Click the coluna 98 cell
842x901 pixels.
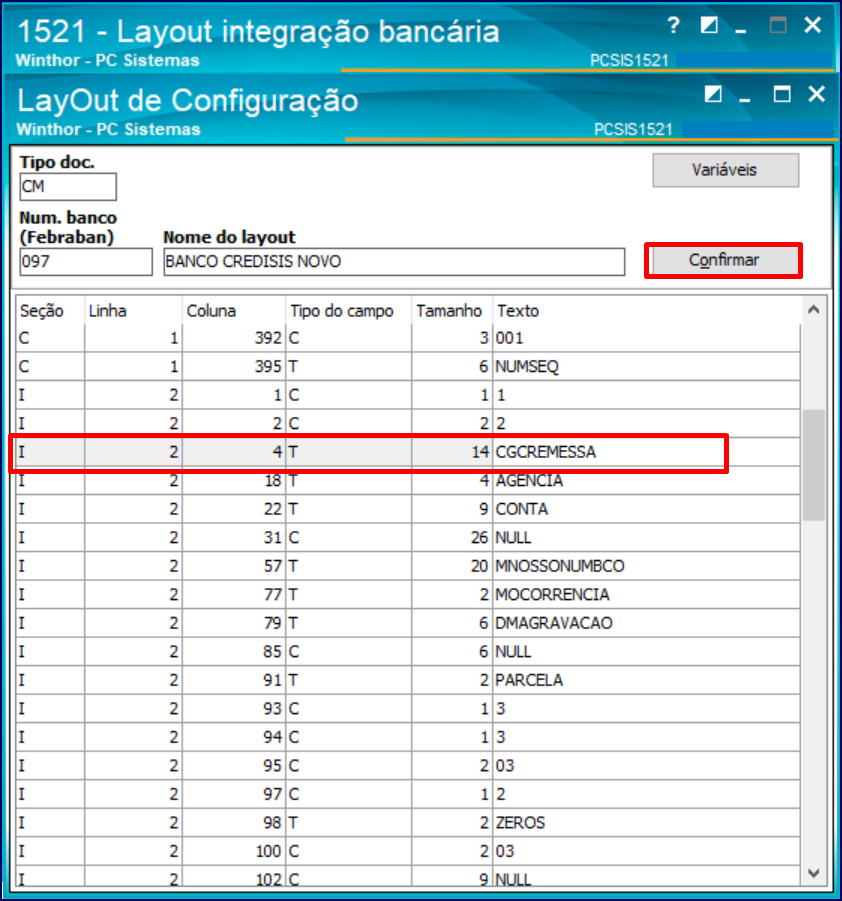tap(234, 823)
